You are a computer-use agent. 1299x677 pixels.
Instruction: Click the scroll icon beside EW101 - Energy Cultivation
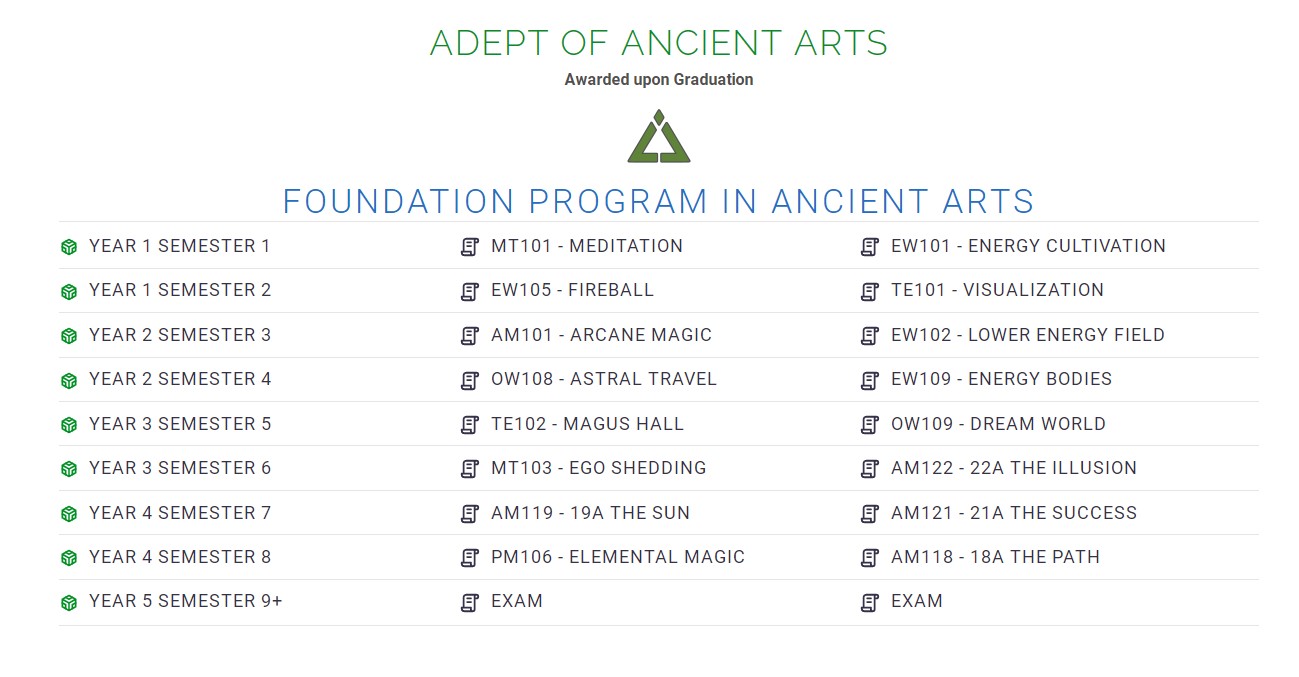tap(870, 247)
